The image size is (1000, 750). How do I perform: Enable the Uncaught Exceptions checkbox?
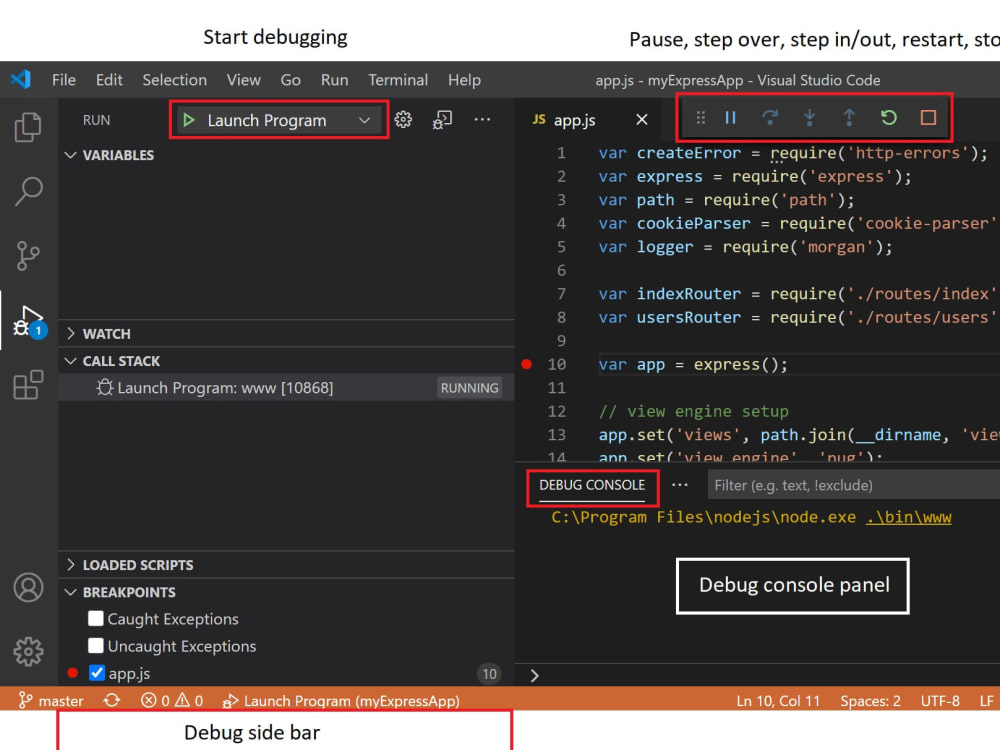coord(95,645)
